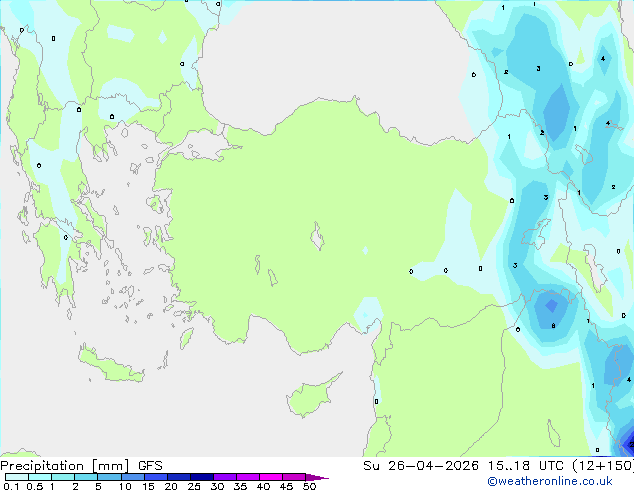
Task: Click the '50' legend value
Action: 309,486
